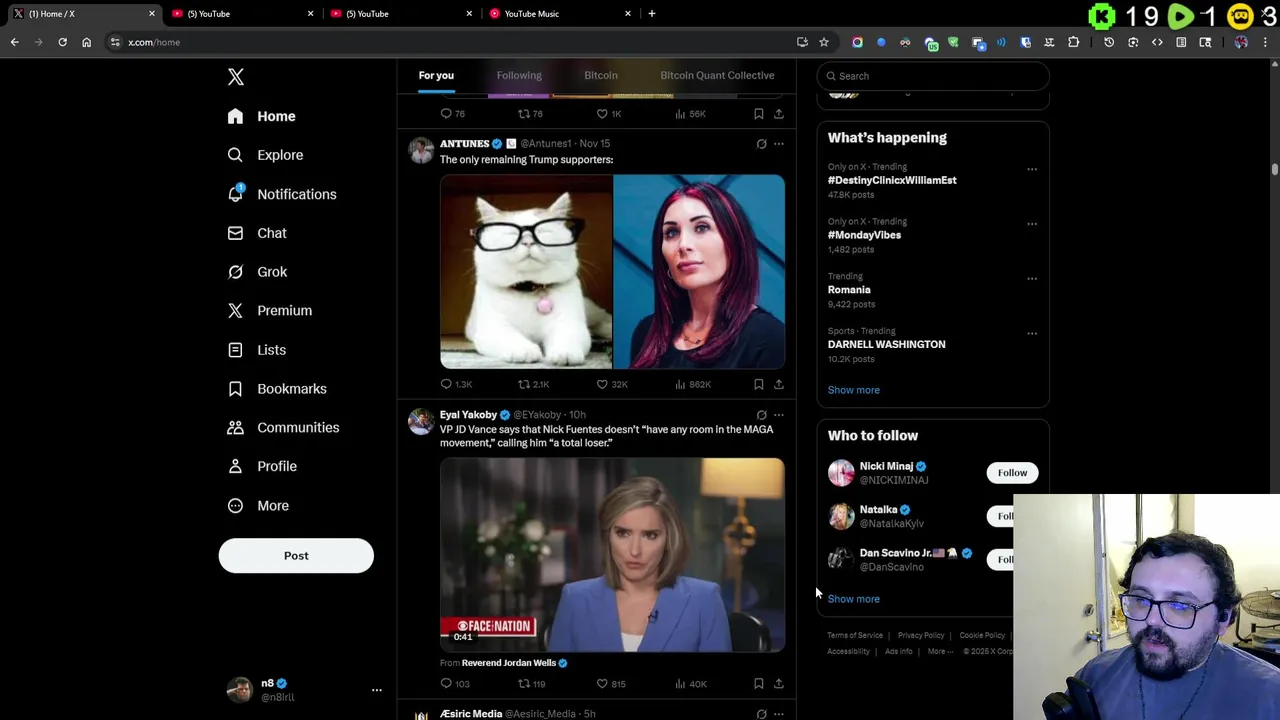1280x720 pixels.
Task: Open a new browser tab
Action: pyautogui.click(x=652, y=14)
